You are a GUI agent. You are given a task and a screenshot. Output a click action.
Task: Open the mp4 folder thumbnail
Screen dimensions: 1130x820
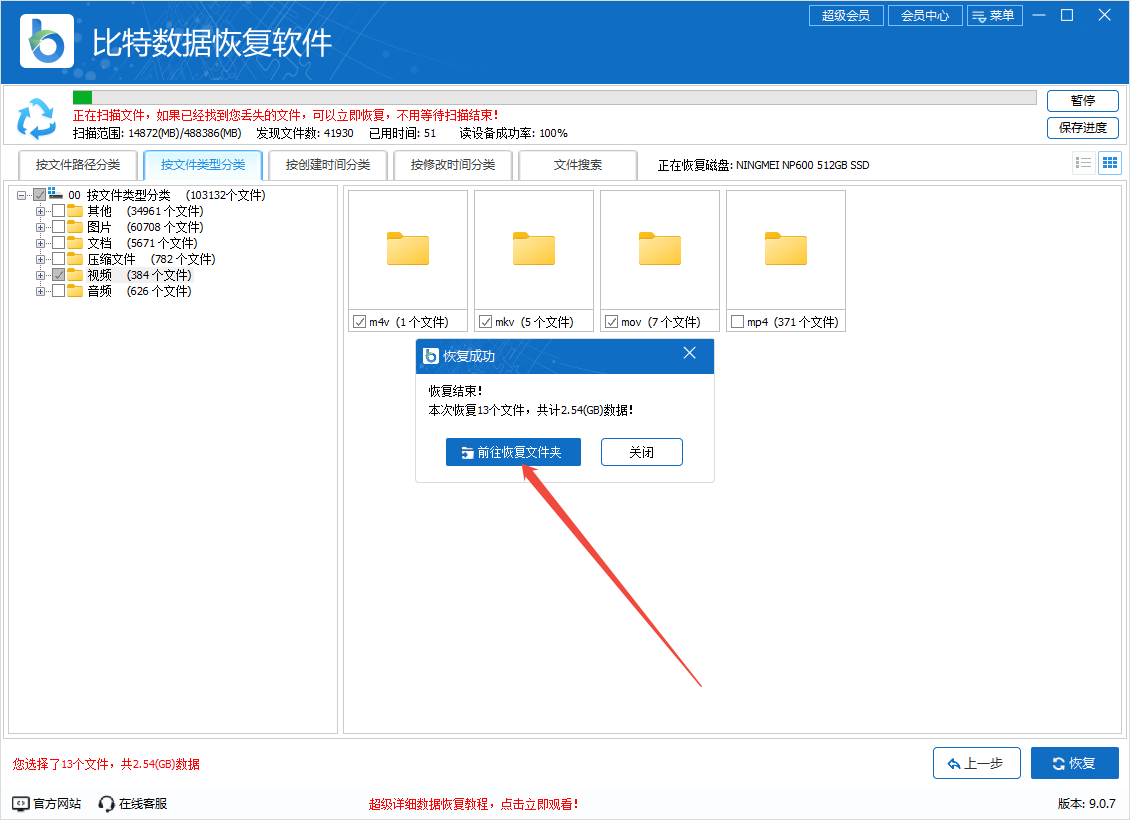click(x=786, y=250)
